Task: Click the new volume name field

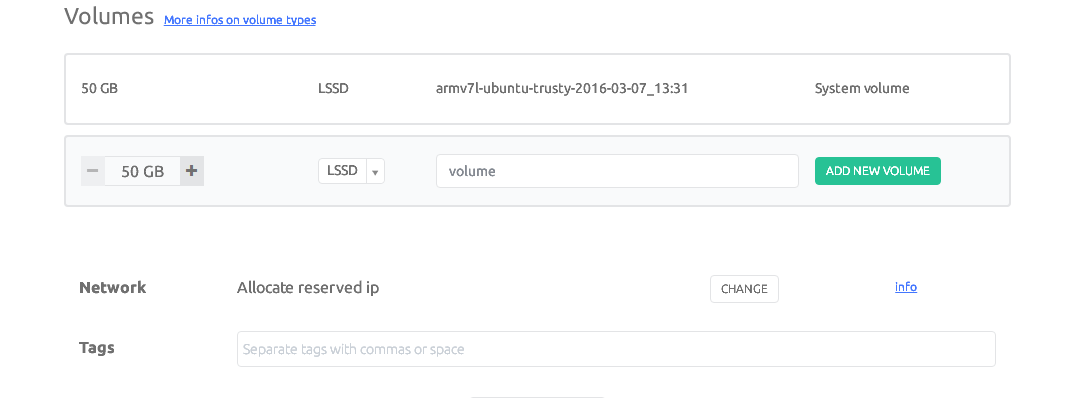Action: tap(617, 171)
